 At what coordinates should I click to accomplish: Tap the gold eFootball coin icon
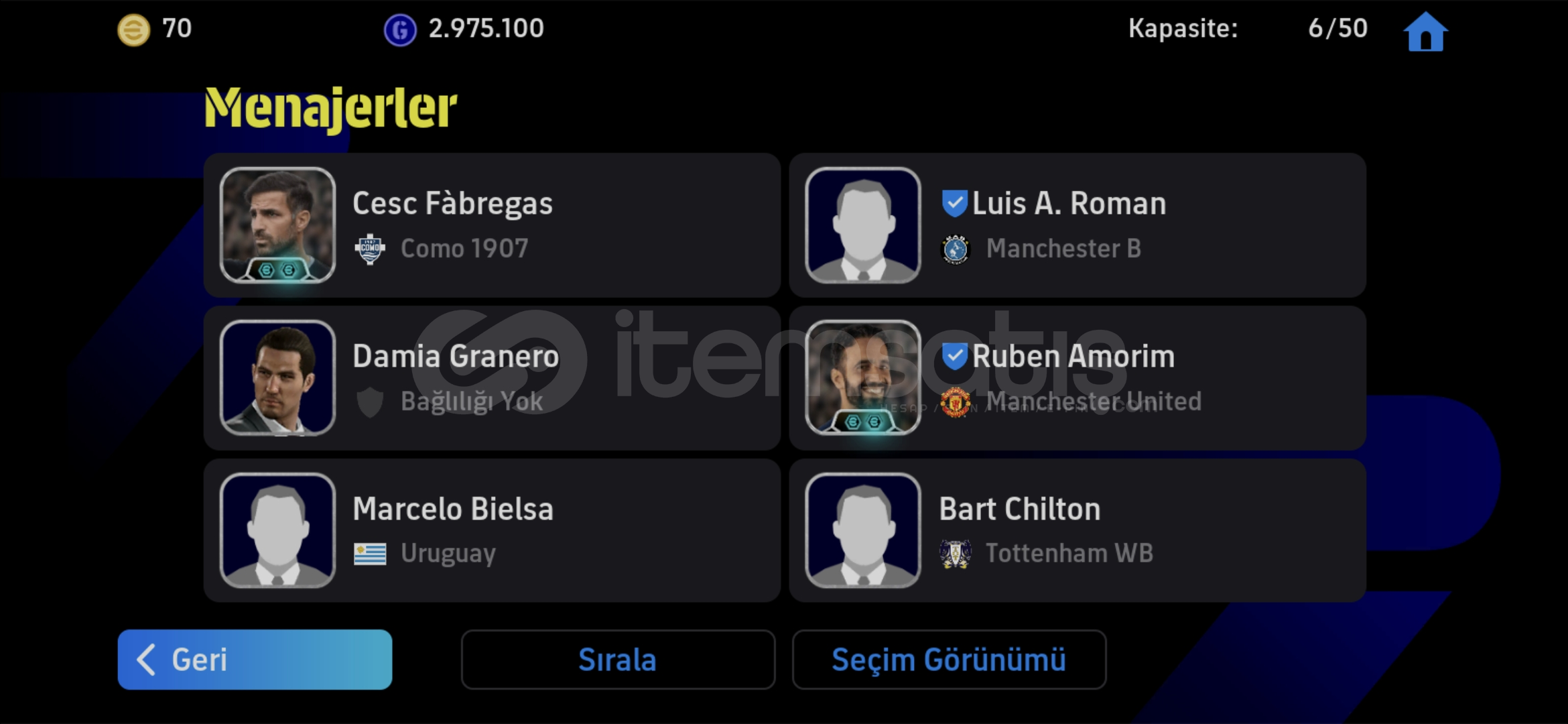tap(134, 30)
